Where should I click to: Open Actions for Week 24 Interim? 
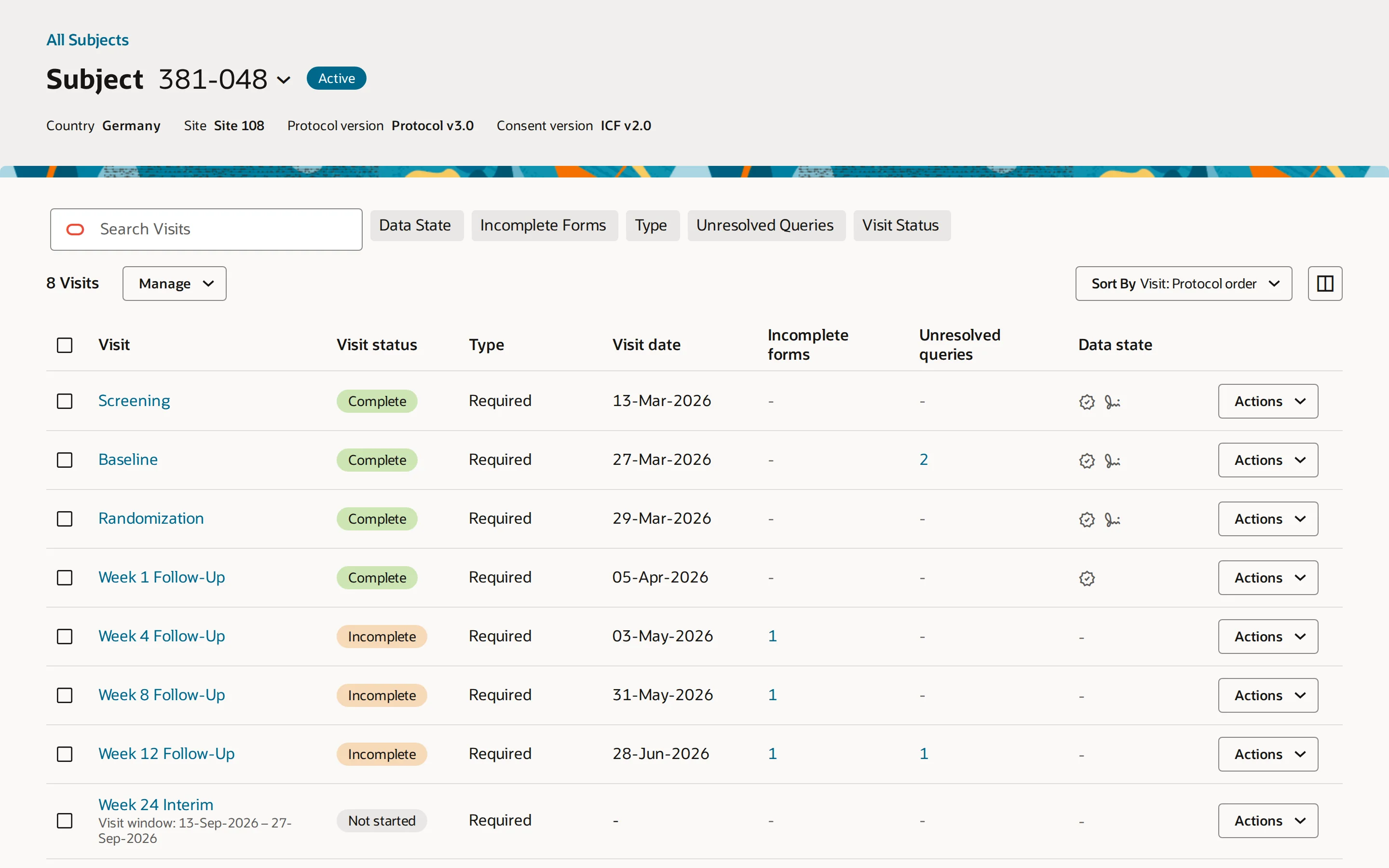(1268, 821)
